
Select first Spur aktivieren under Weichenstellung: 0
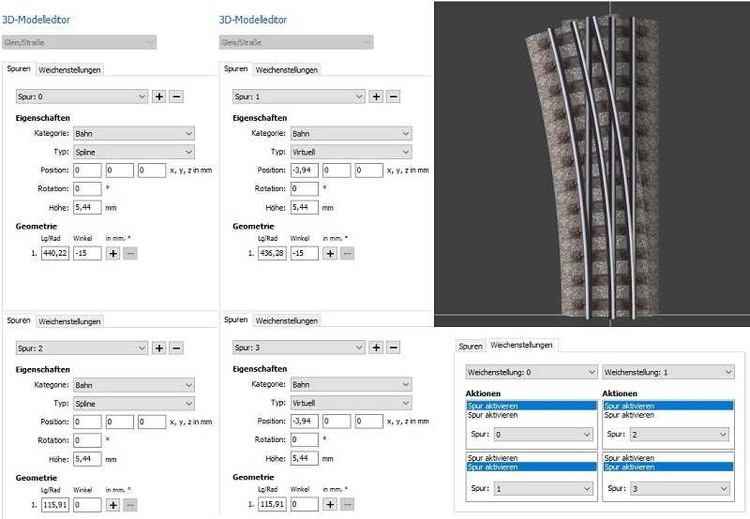pyautogui.click(x=531, y=406)
